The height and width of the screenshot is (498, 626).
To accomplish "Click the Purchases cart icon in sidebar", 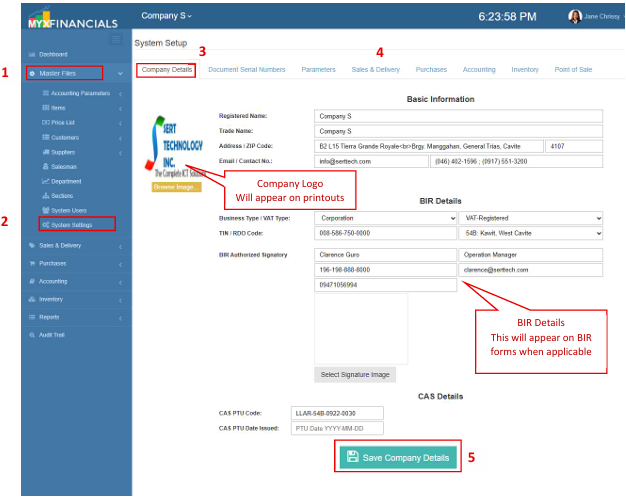I will [x=32, y=264].
